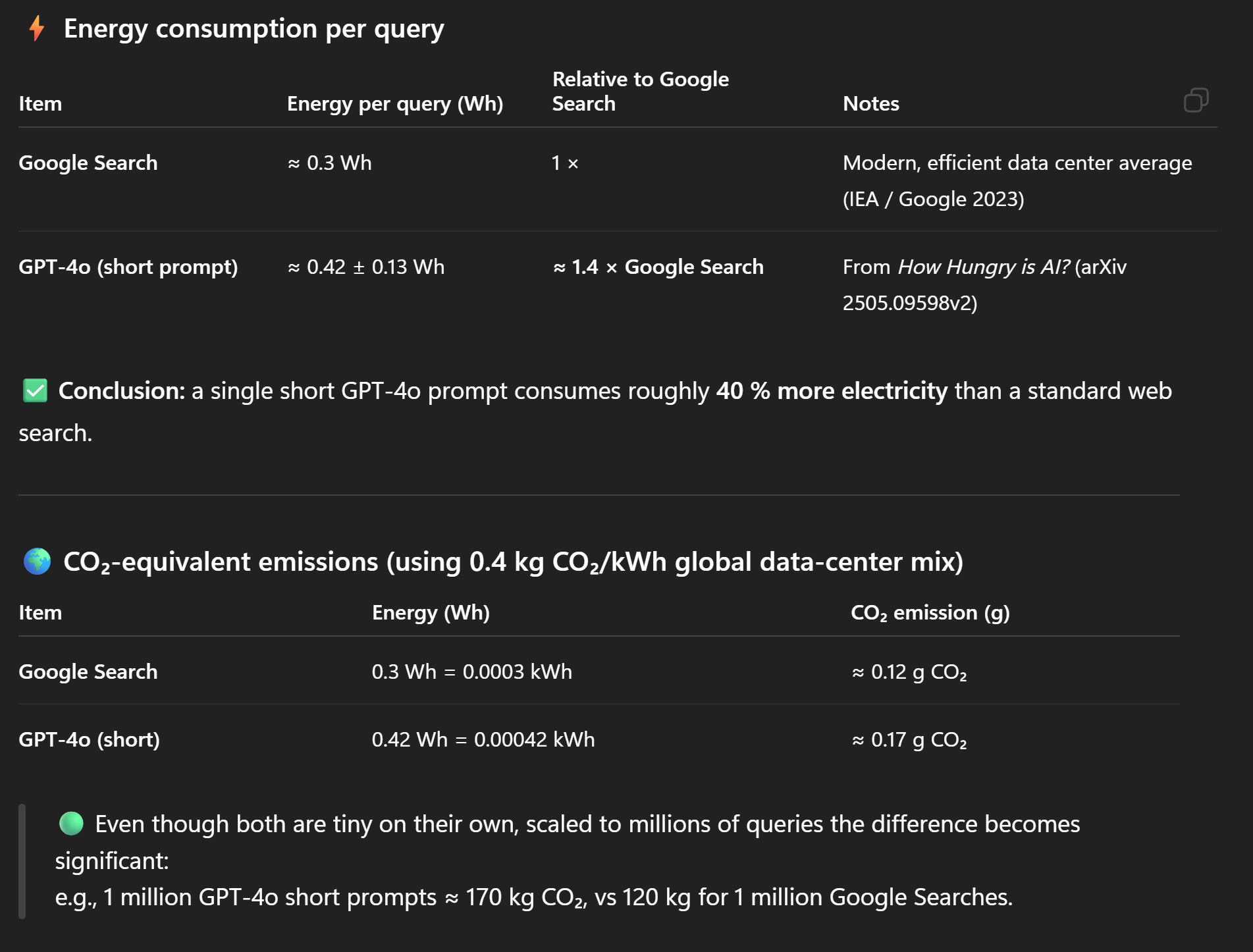Click the '40 % more electricity' bold text
Image resolution: width=1253 pixels, height=952 pixels.
coord(832,390)
